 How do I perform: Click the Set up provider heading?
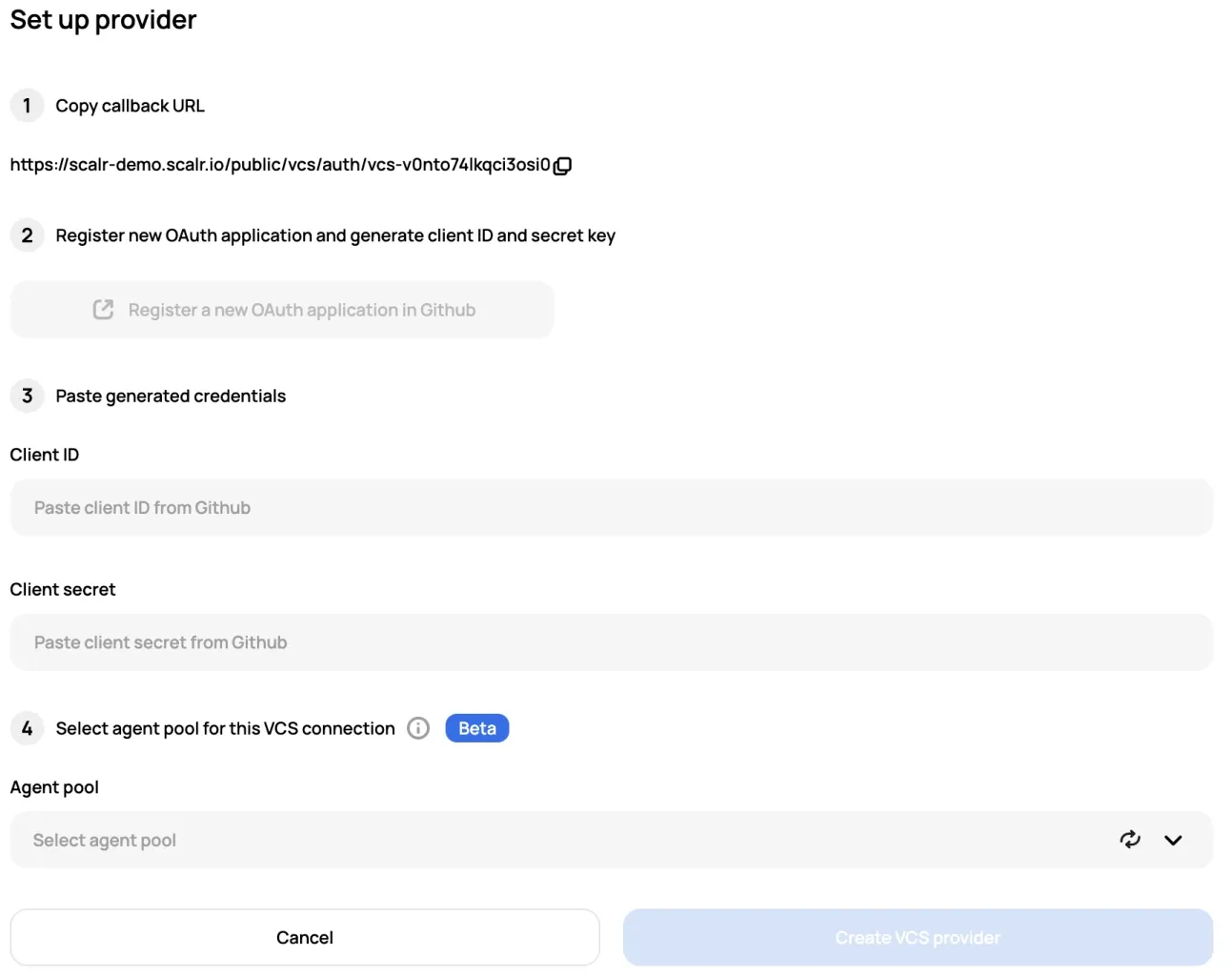103,20
